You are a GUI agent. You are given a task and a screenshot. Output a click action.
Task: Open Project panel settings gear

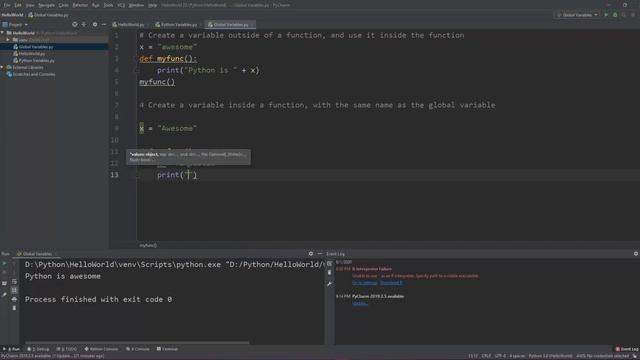[x=95, y=24]
